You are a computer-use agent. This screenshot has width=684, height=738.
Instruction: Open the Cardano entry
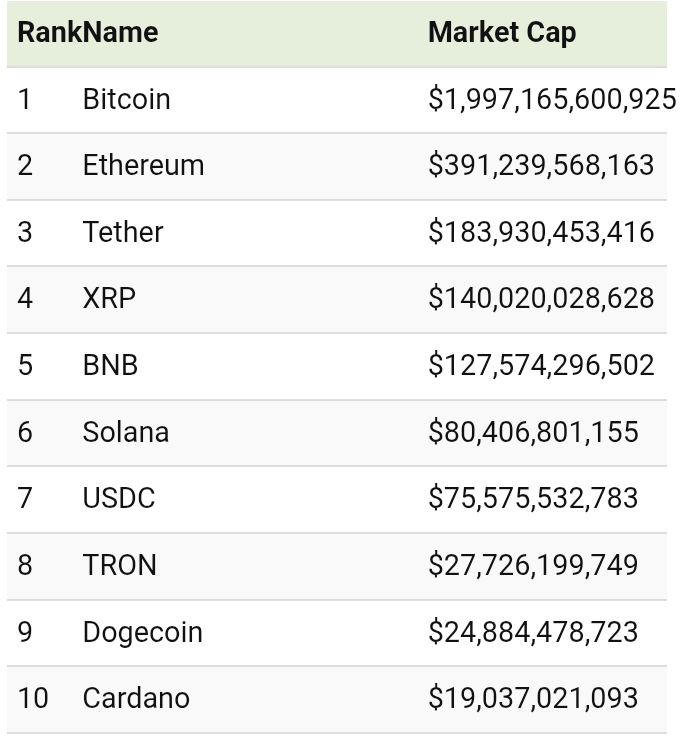tap(136, 698)
